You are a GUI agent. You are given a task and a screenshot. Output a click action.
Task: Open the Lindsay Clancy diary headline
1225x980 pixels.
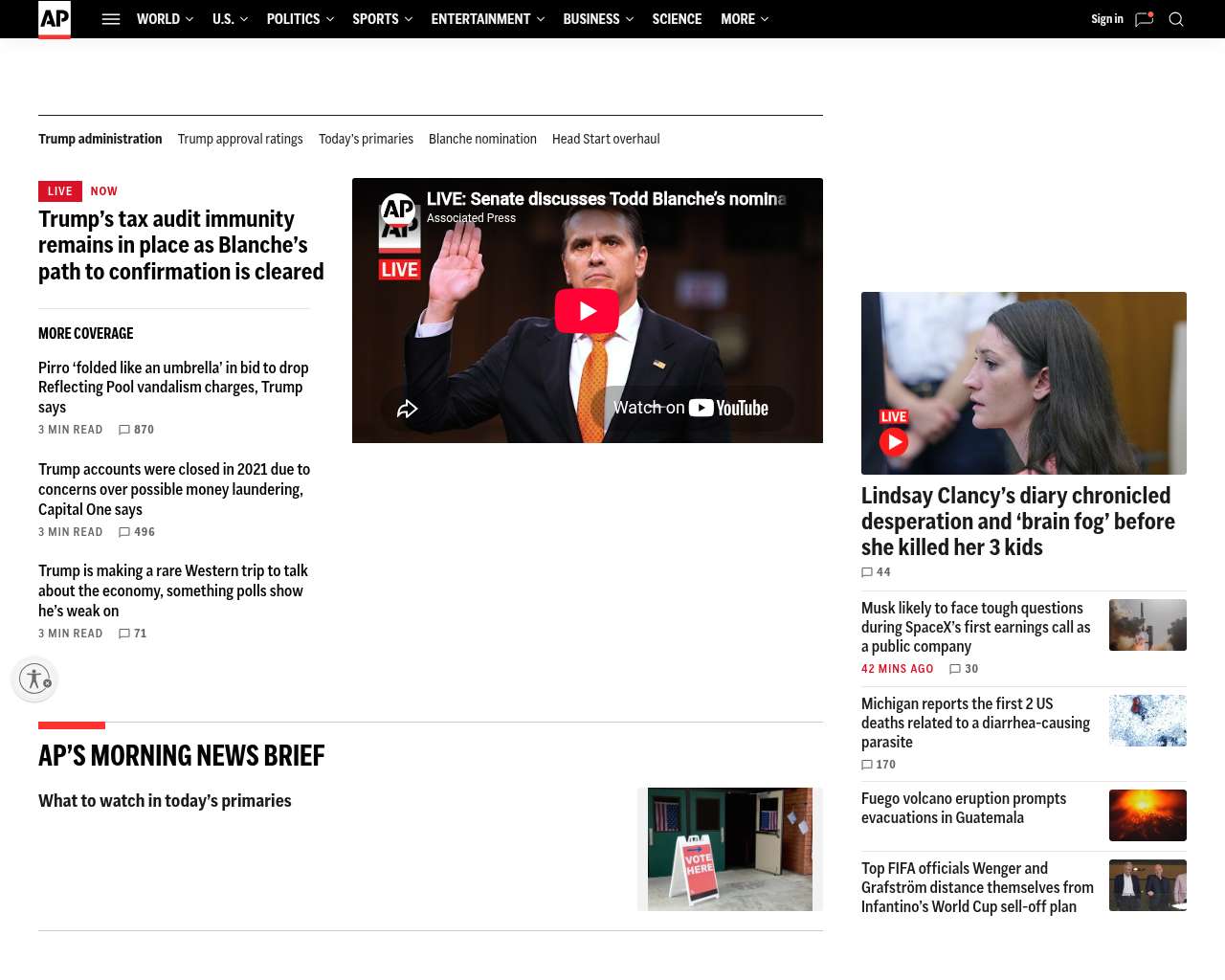tap(1018, 522)
